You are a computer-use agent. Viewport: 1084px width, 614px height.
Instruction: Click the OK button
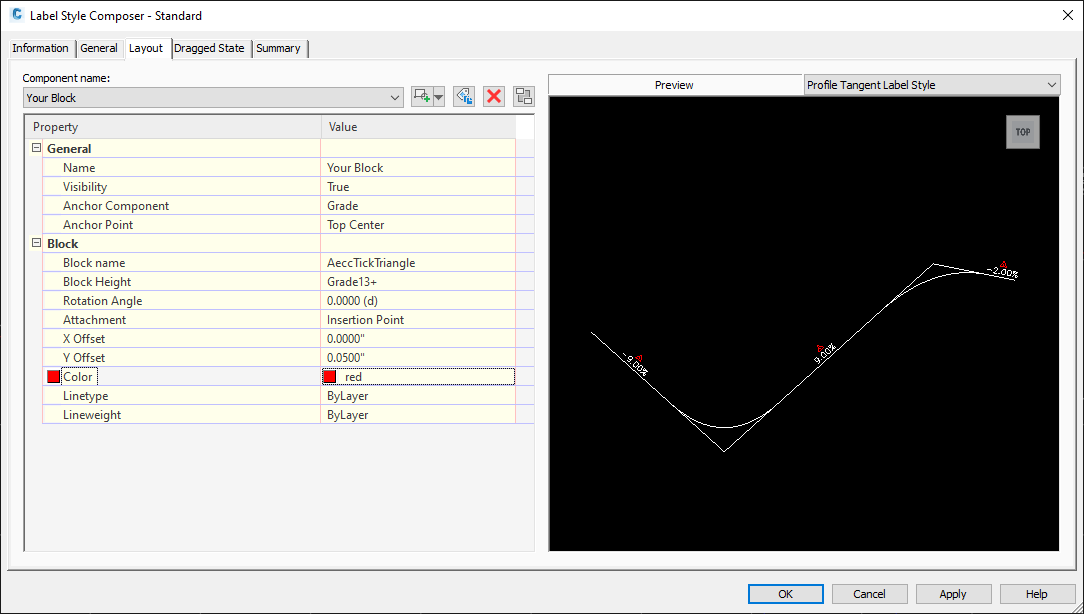pyautogui.click(x=785, y=593)
